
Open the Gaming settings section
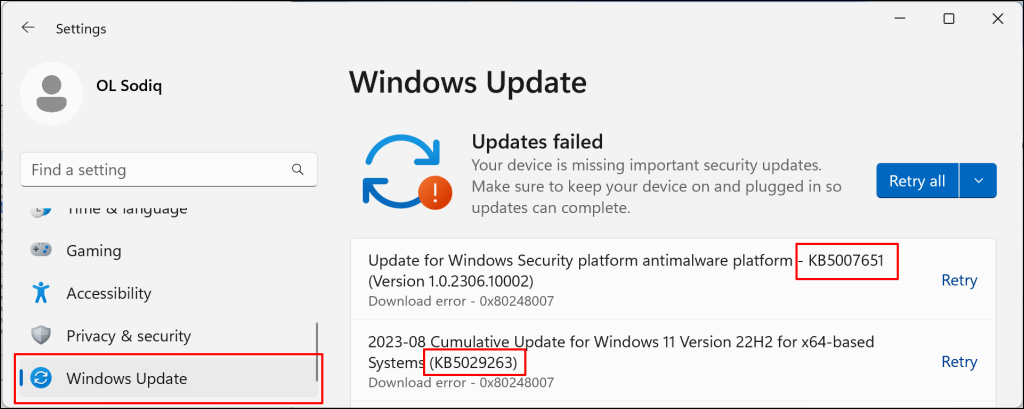pos(93,251)
